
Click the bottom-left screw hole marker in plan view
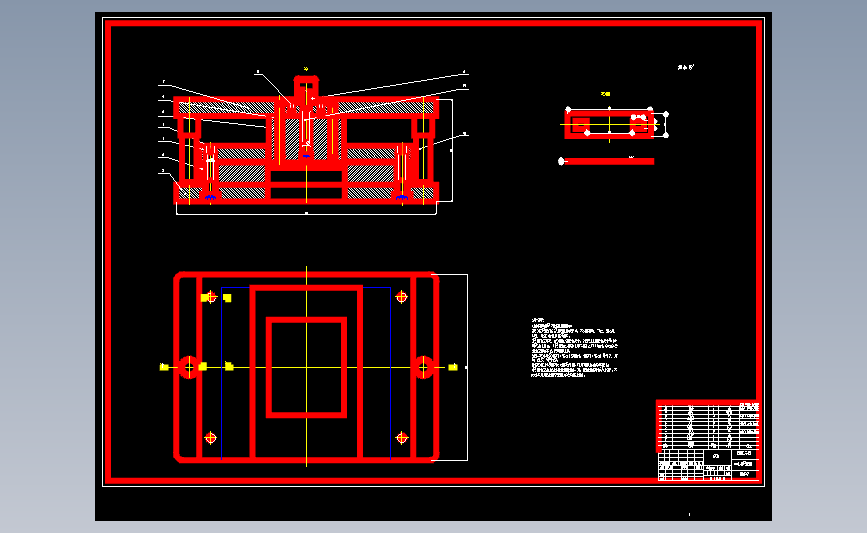pos(210,438)
